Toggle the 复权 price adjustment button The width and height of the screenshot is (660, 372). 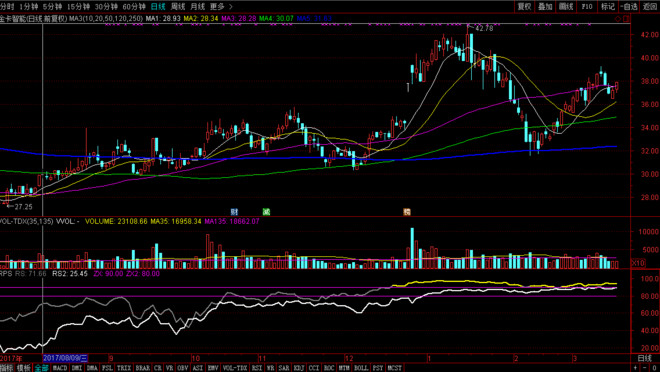[x=524, y=6]
